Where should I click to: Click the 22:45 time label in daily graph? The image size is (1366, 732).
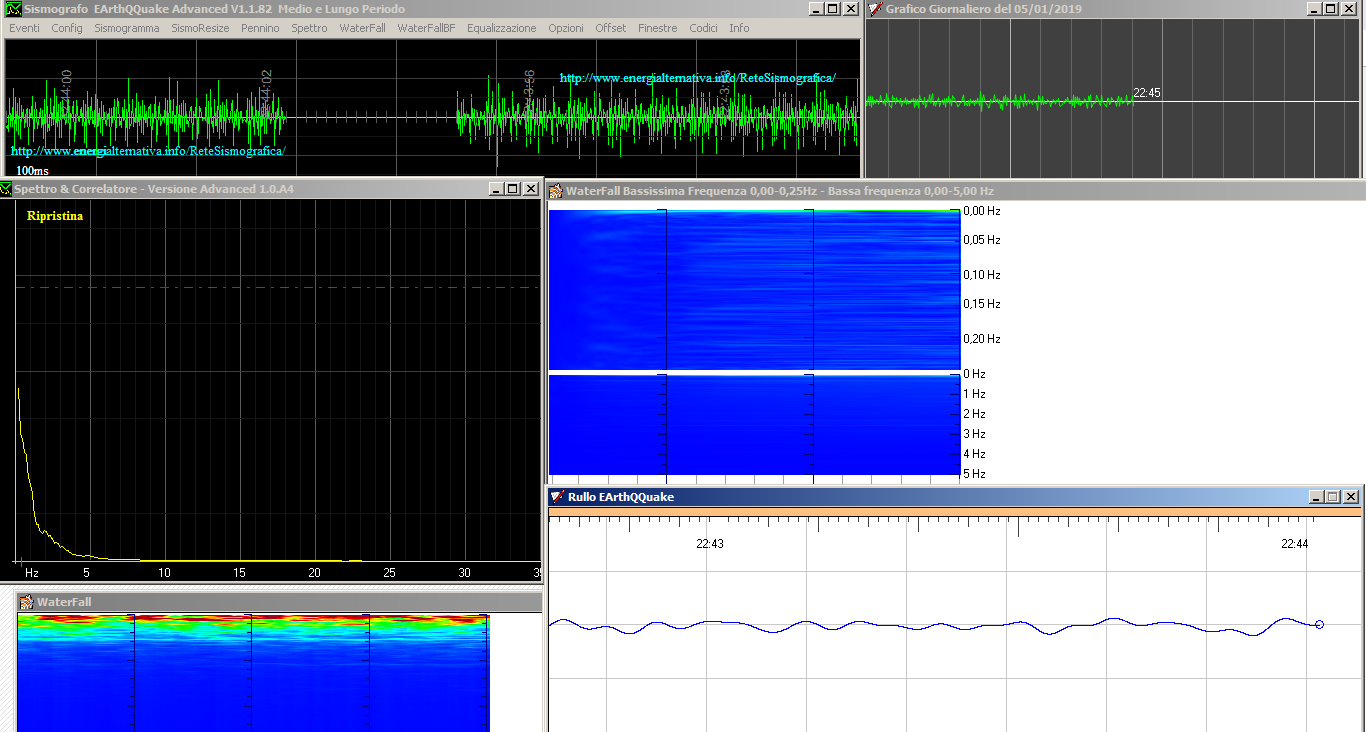click(1147, 93)
